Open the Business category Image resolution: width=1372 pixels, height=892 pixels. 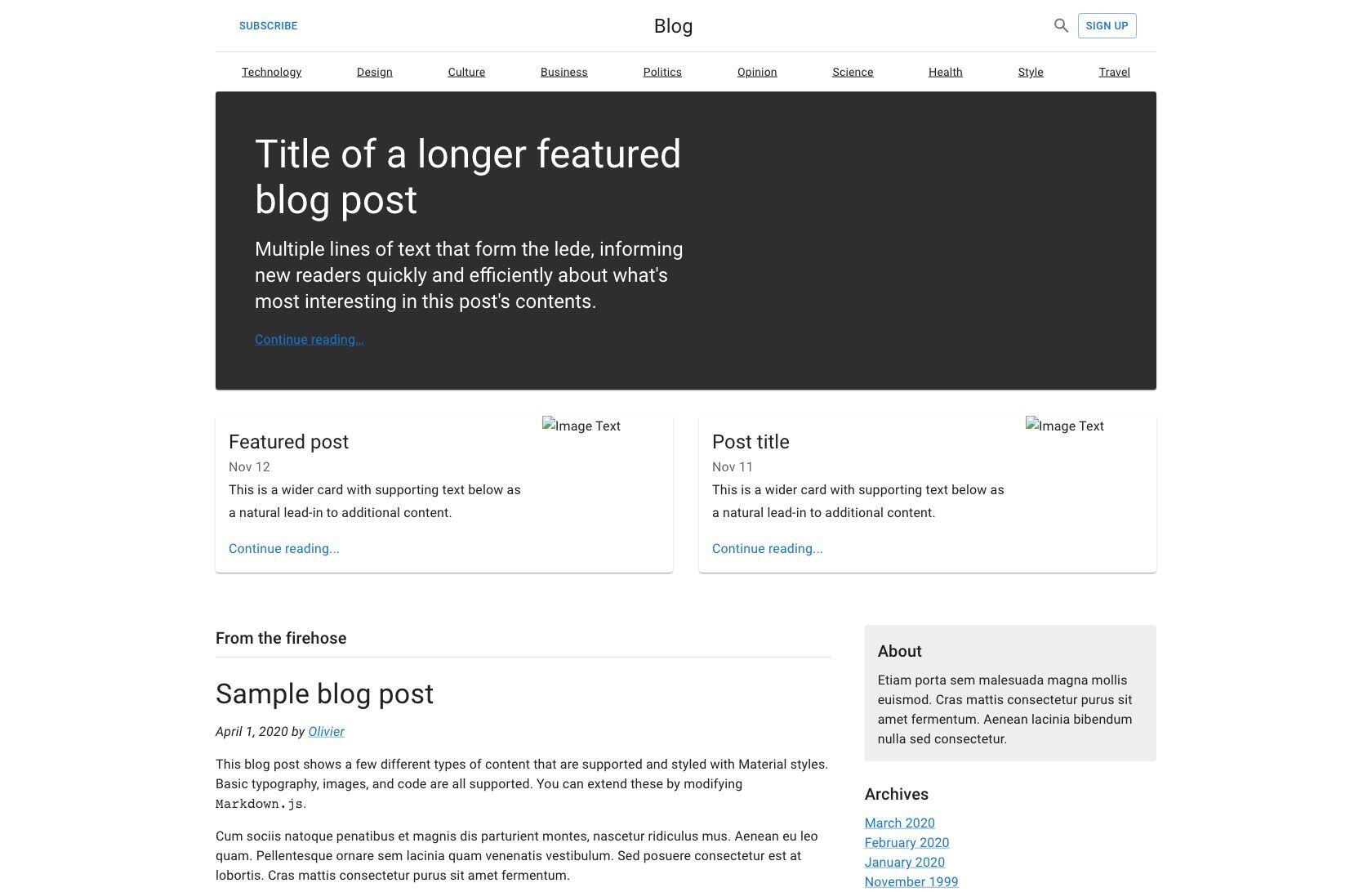click(x=563, y=72)
